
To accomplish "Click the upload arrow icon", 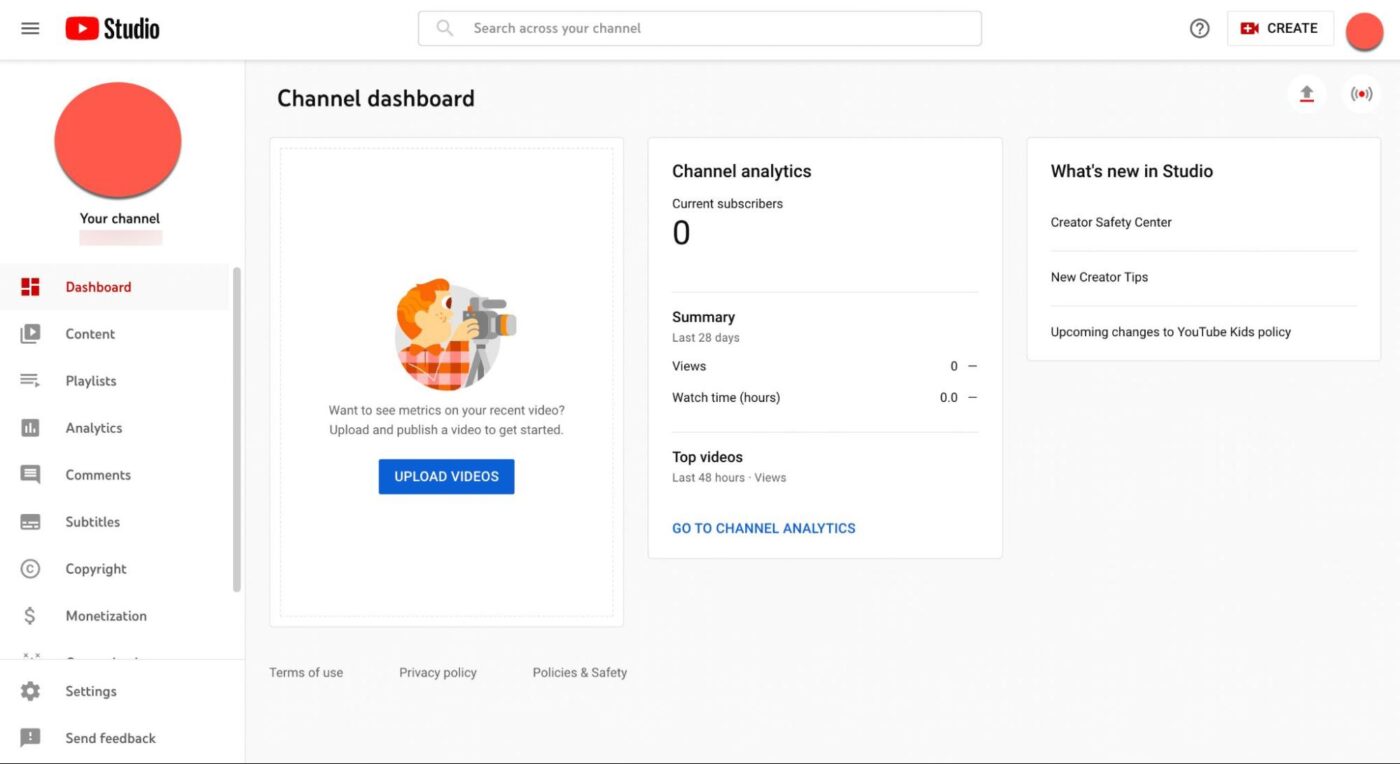I will 1306,94.
